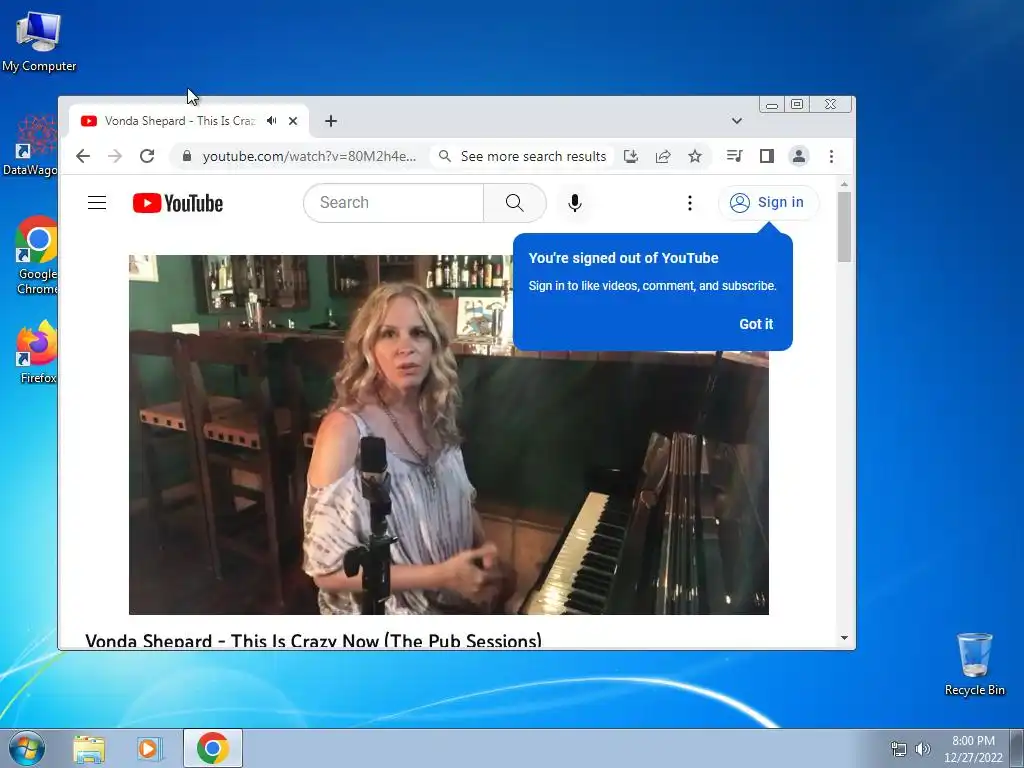This screenshot has height=768, width=1024.
Task: Click the browser forward arrow
Action: (x=115, y=156)
